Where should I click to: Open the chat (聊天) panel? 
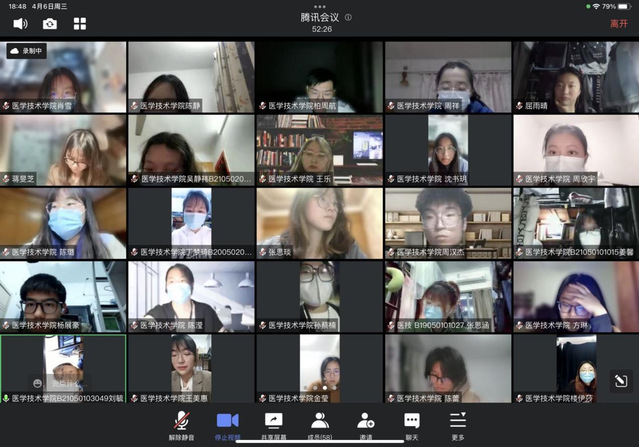pos(412,424)
